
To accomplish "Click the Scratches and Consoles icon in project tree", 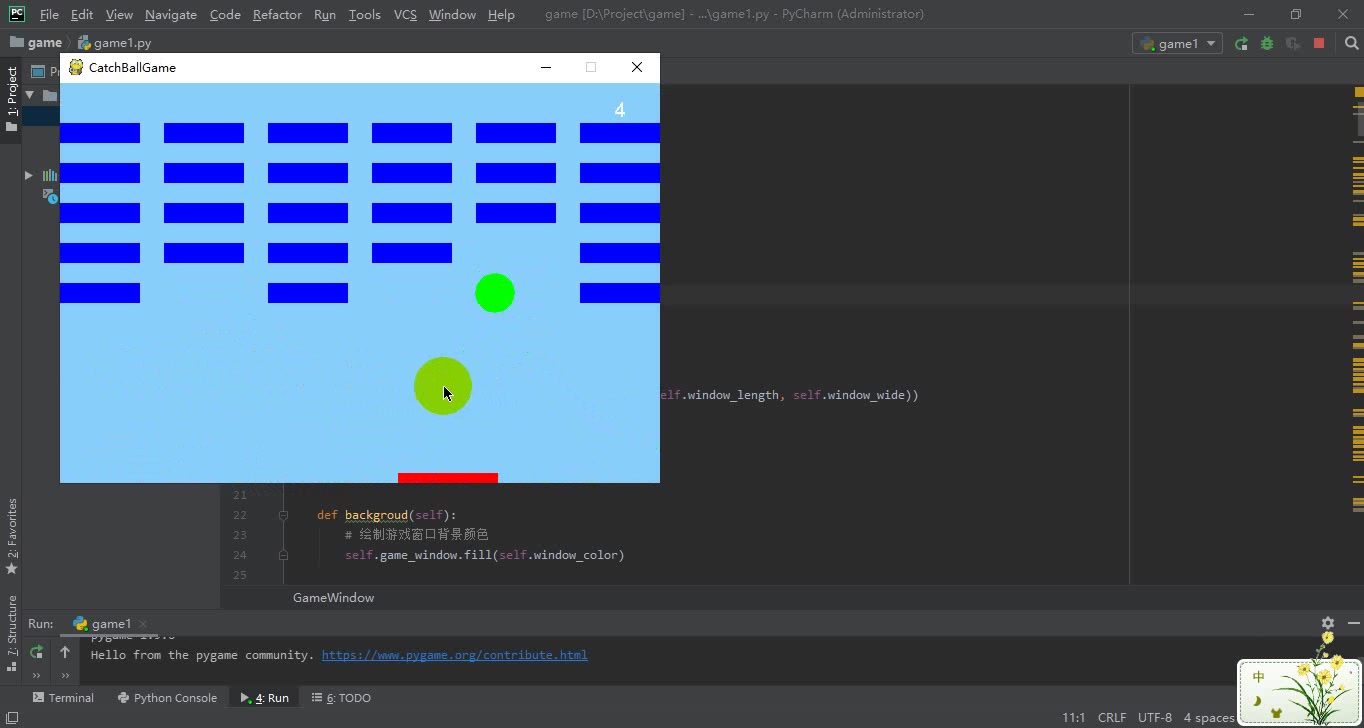I will pyautogui.click(x=50, y=196).
